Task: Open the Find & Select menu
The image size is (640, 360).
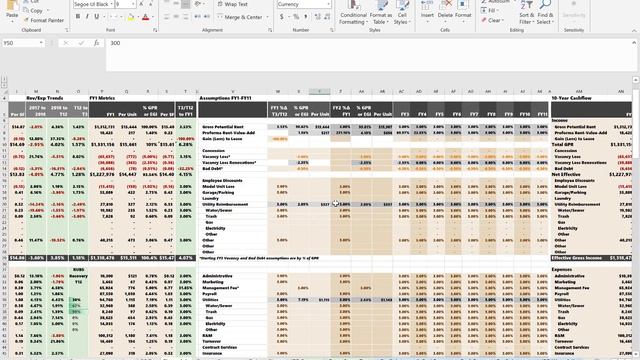Action: [x=545, y=12]
